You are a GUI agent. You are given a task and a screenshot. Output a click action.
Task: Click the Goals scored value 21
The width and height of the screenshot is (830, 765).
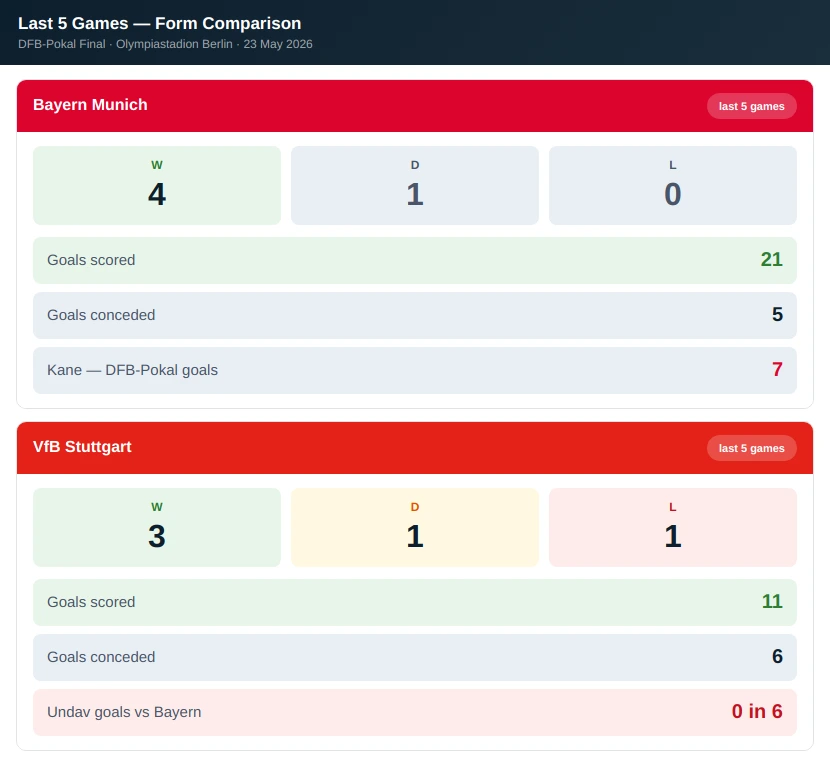771,259
